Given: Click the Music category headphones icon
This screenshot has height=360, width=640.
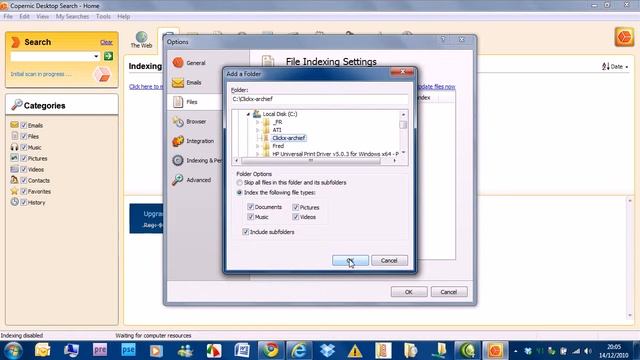Looking at the screenshot, I should (14, 147).
